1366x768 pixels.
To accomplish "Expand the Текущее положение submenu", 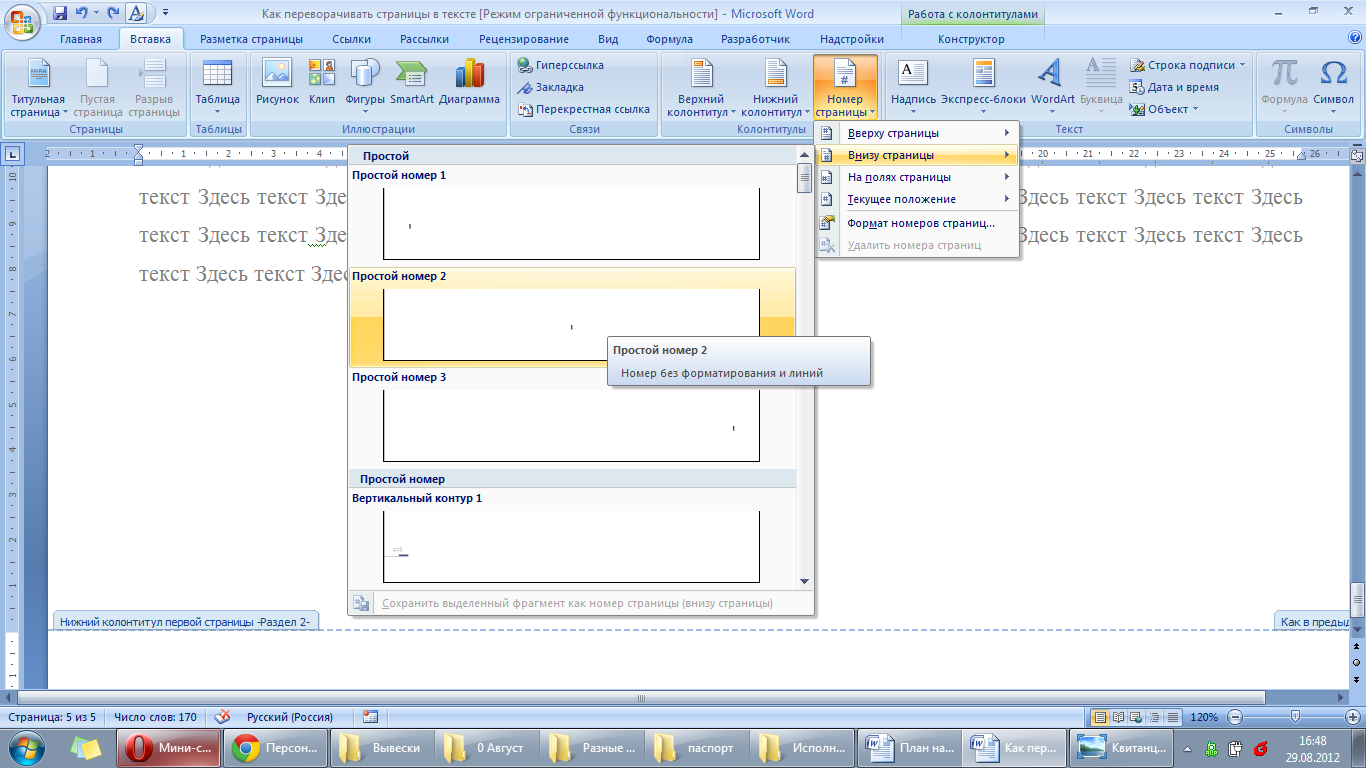I will (916, 199).
